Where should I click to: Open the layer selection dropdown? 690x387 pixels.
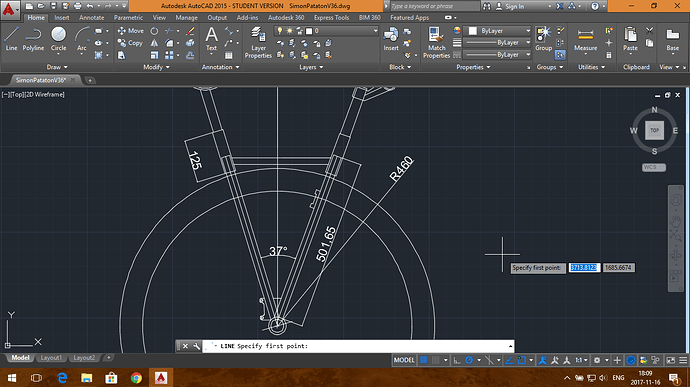pyautogui.click(x=326, y=31)
